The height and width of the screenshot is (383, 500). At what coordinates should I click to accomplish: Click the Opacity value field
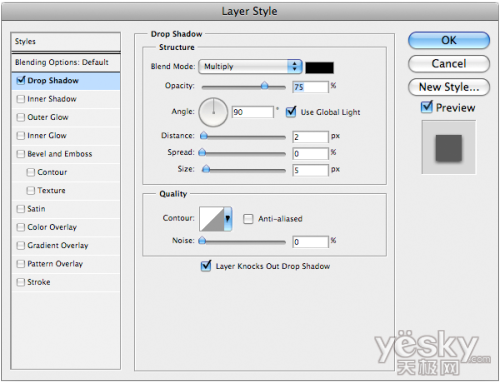[310, 87]
